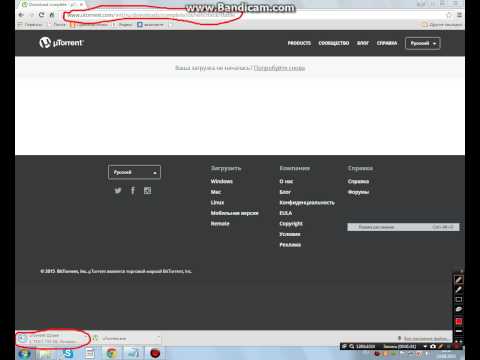Open the Форумы footer link

tap(358, 192)
